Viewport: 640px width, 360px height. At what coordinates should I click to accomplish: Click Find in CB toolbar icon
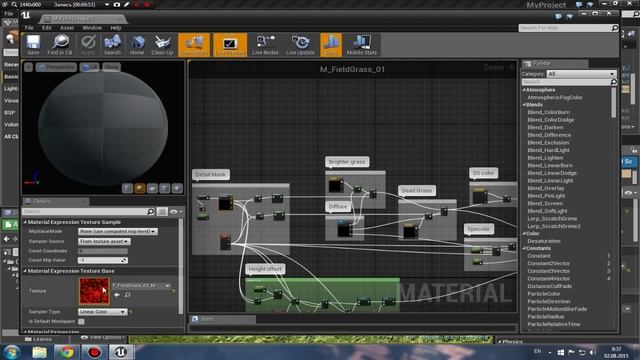(60, 44)
